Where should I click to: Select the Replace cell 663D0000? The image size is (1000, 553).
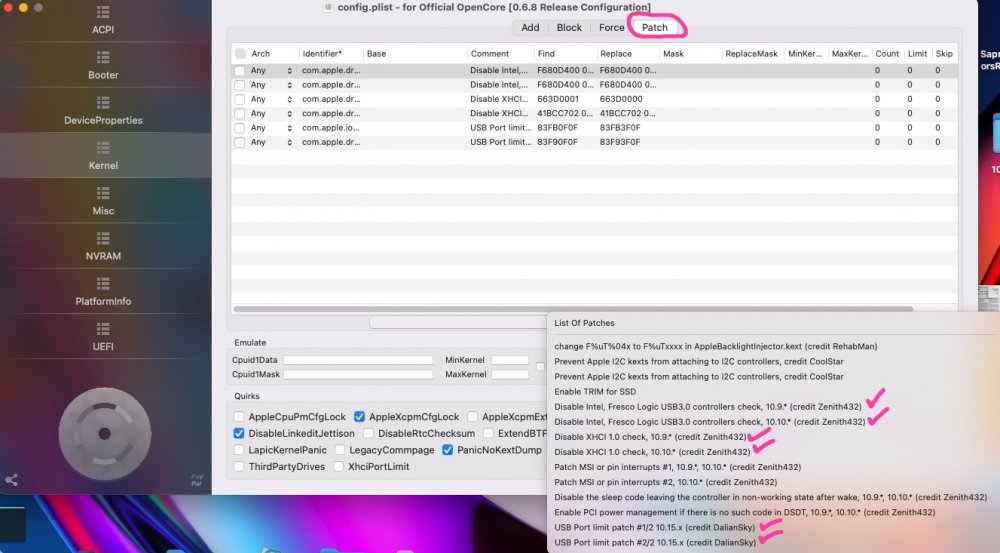coord(621,100)
